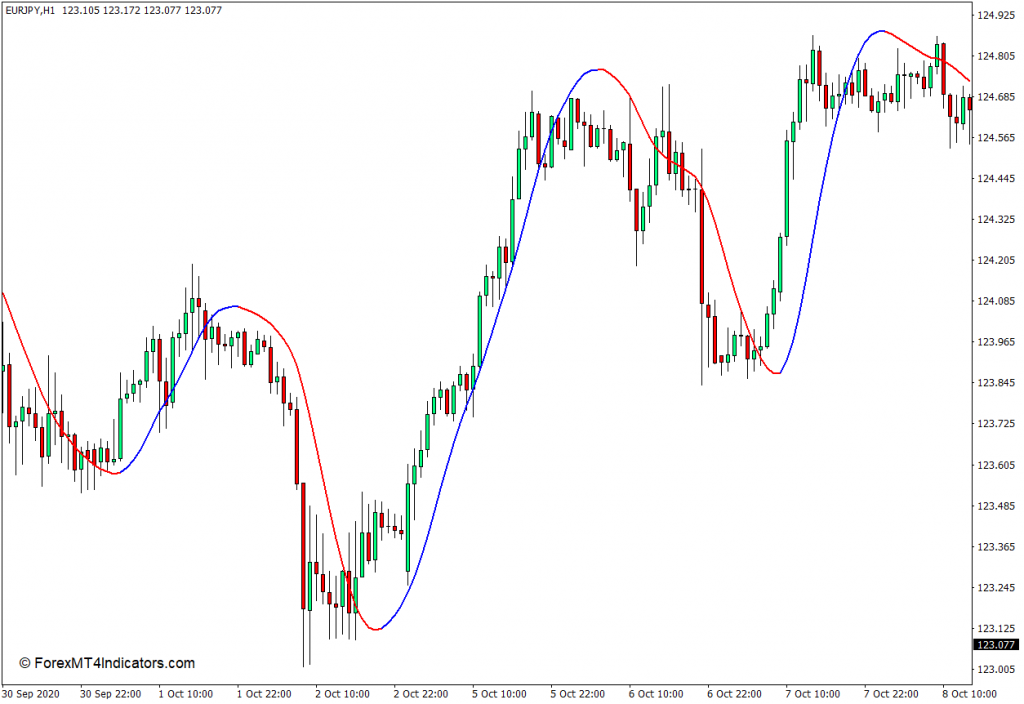Select the 2 Oct 22:00 time label
This screenshot has width=1024, height=704.
421,694
